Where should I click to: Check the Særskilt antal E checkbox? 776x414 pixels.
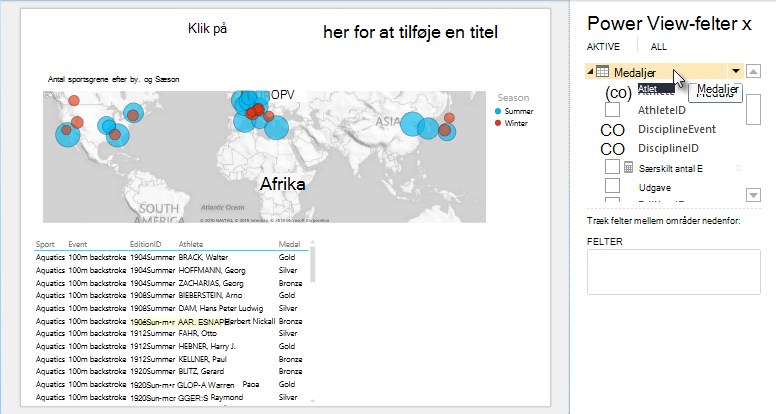click(612, 167)
